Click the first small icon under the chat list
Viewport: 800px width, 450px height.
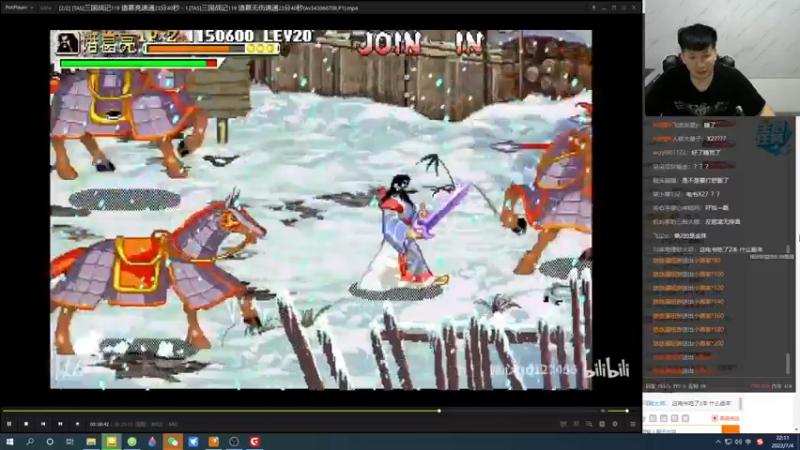(x=653, y=418)
